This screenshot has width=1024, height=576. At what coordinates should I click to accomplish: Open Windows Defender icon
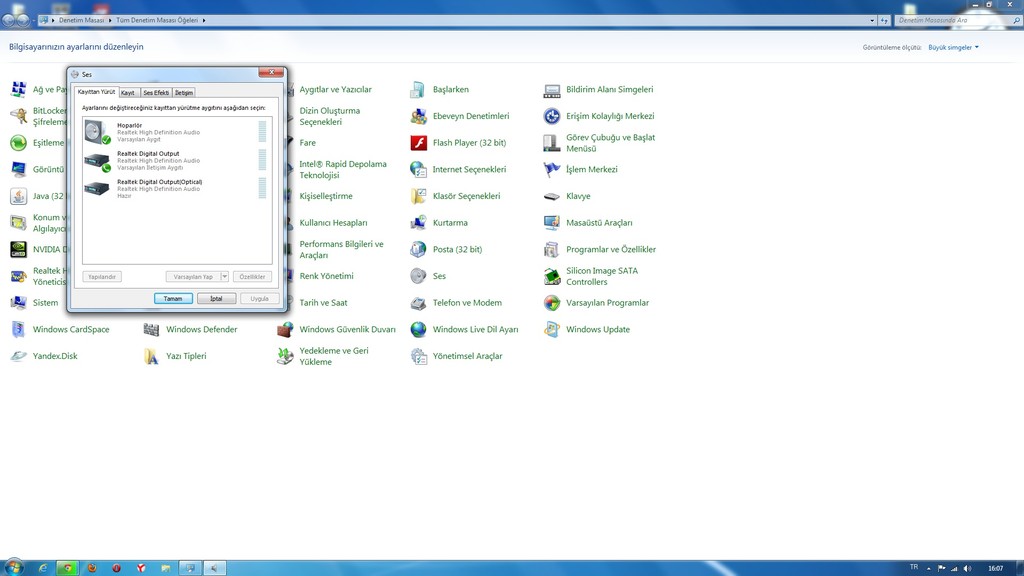point(152,329)
